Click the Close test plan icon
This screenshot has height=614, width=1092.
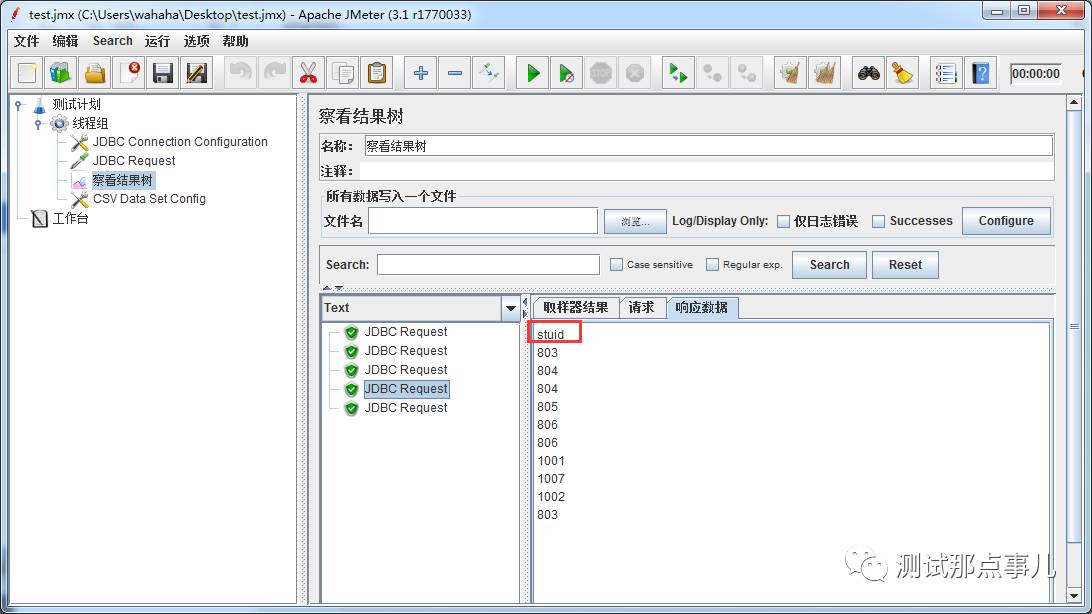click(130, 73)
